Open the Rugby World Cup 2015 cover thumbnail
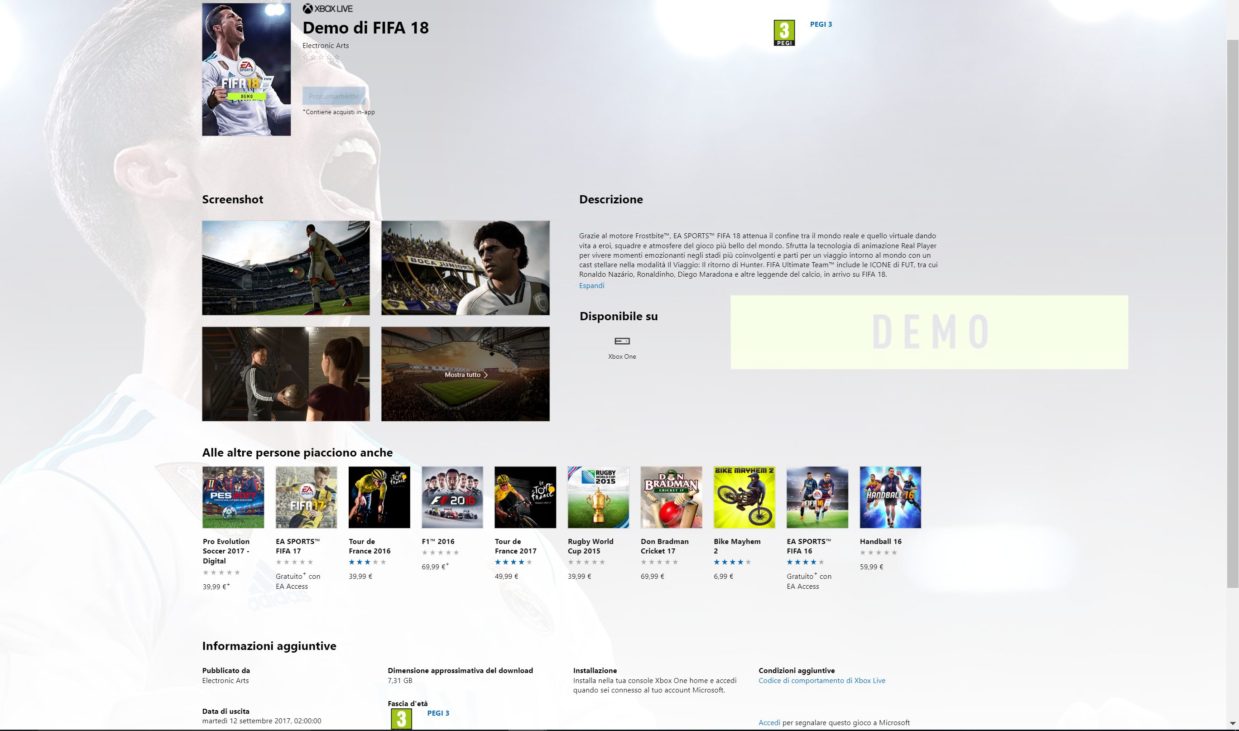 tap(598, 497)
